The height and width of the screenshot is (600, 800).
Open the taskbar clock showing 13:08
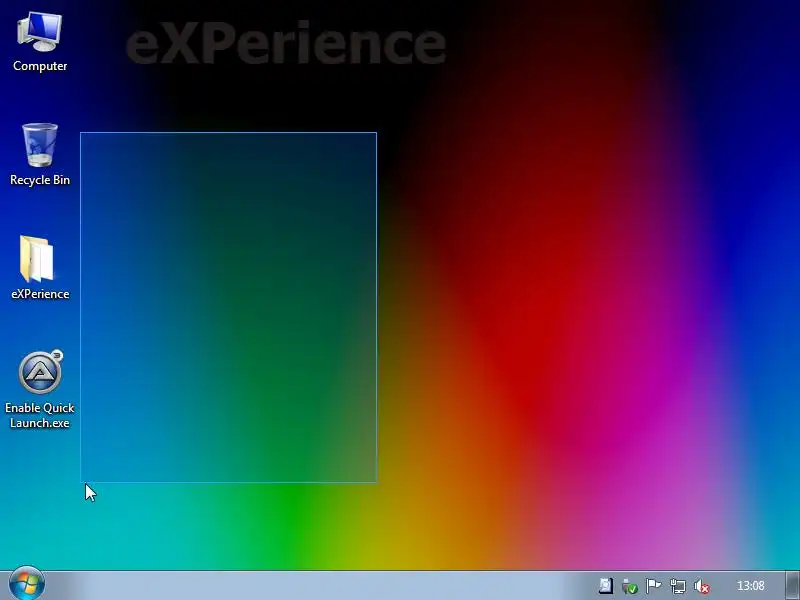click(x=751, y=586)
